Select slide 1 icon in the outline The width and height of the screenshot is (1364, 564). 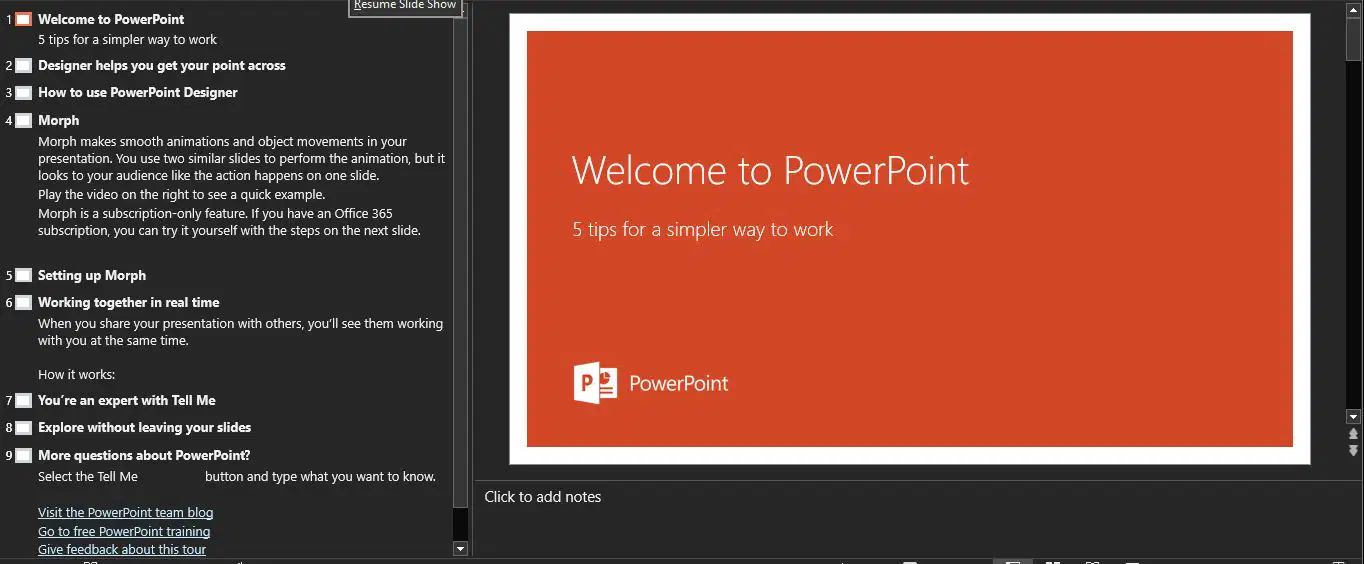point(24,20)
